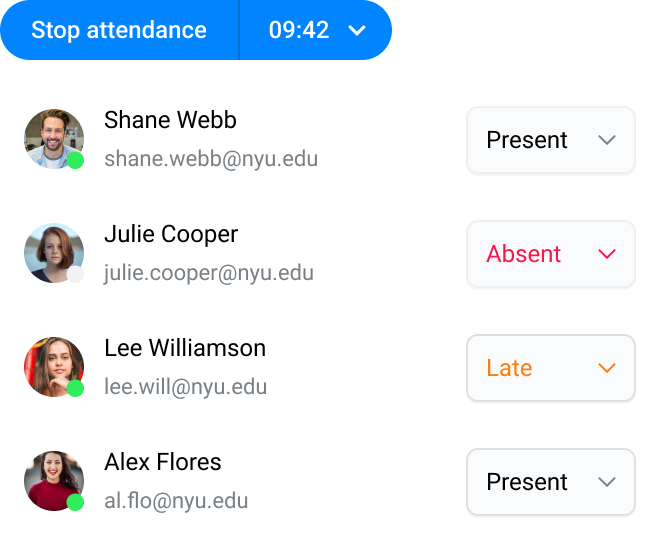Select the Shane Webb name
This screenshot has width=660, height=536.
click(x=170, y=120)
